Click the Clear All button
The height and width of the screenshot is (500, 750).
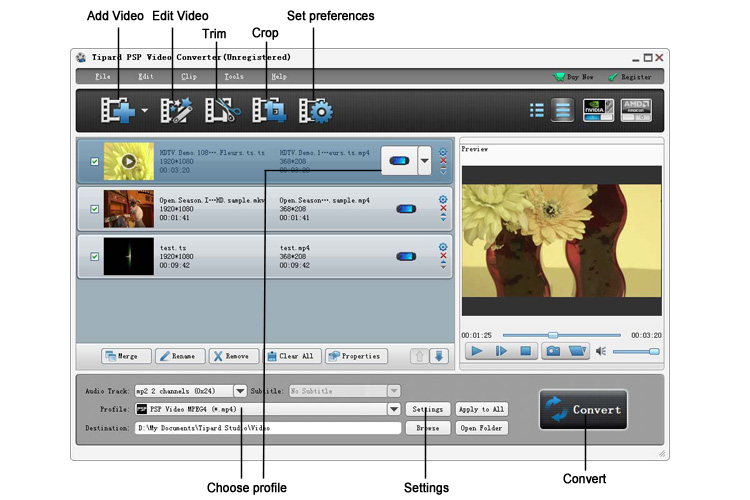293,356
